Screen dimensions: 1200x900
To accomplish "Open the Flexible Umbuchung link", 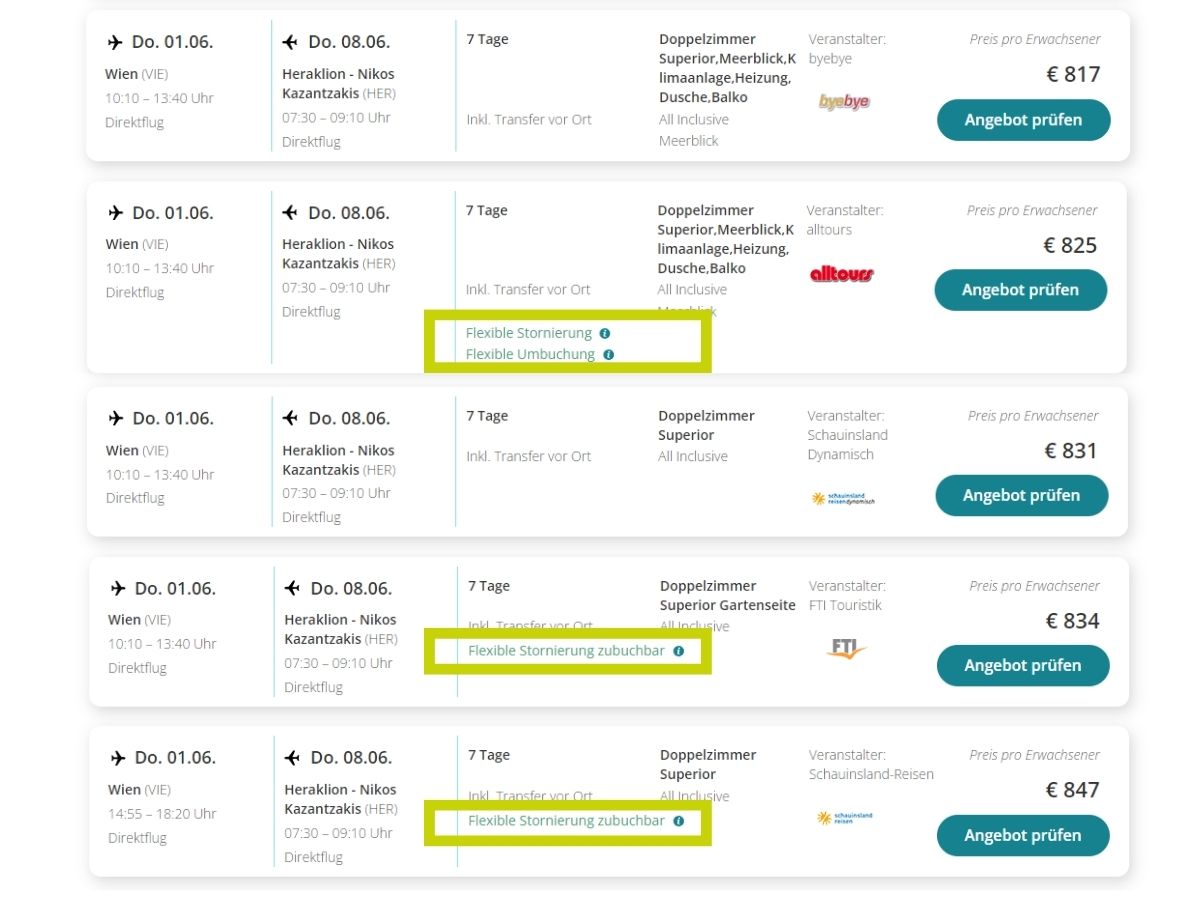I will click(x=530, y=354).
